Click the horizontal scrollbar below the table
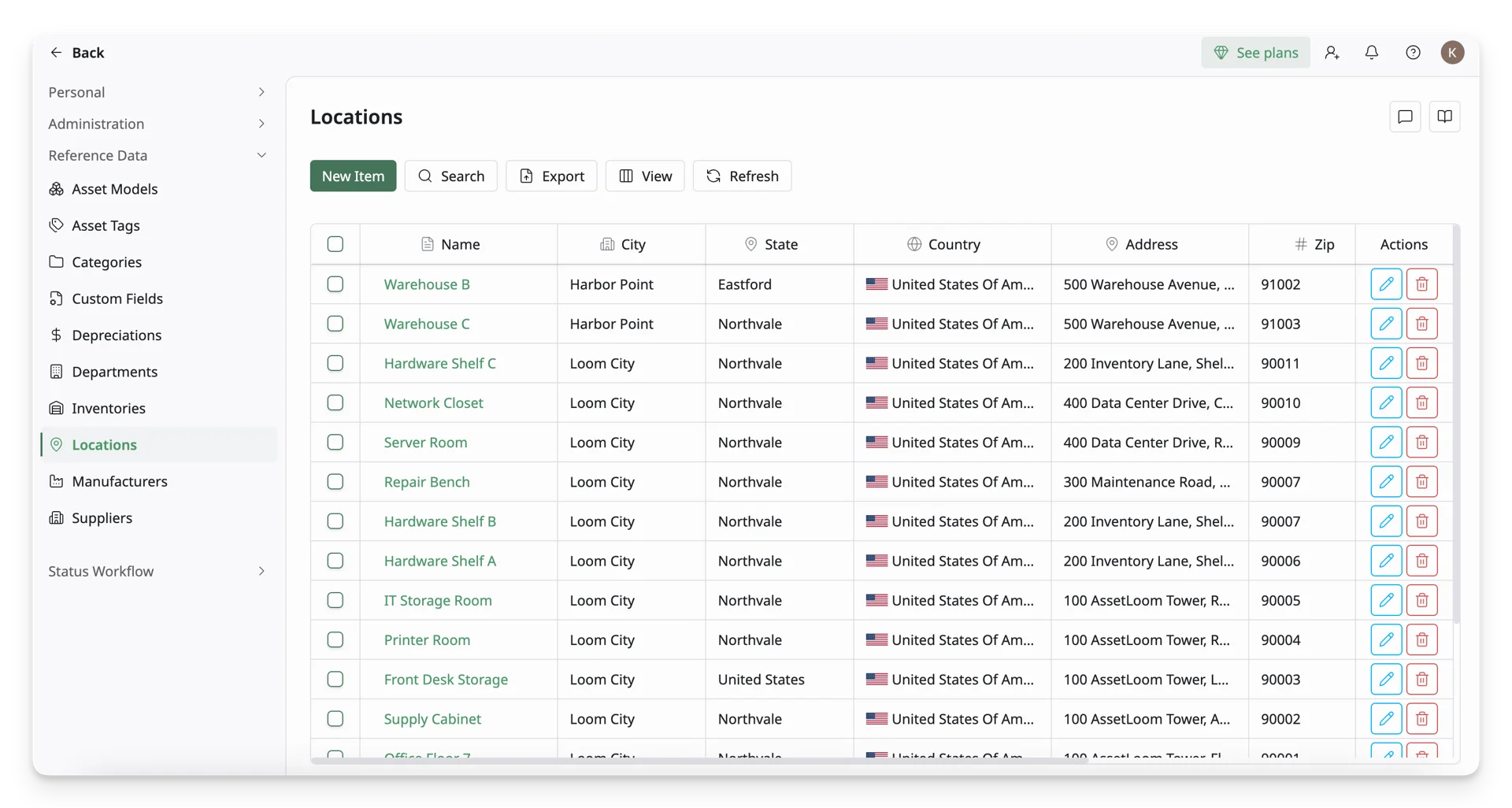 [x=699, y=761]
